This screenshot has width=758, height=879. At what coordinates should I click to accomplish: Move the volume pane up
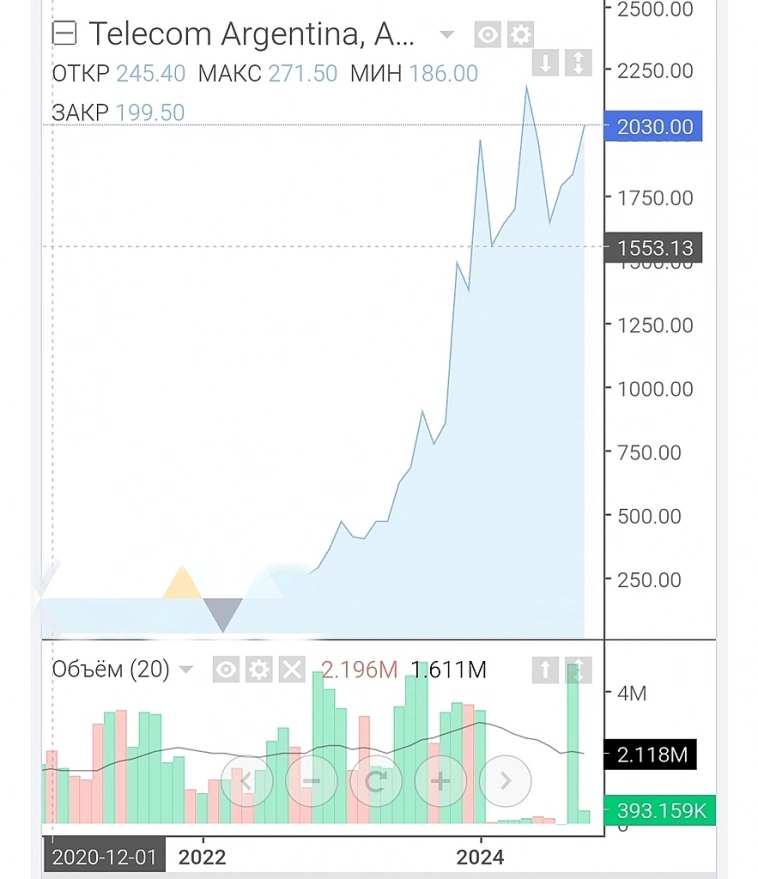545,670
